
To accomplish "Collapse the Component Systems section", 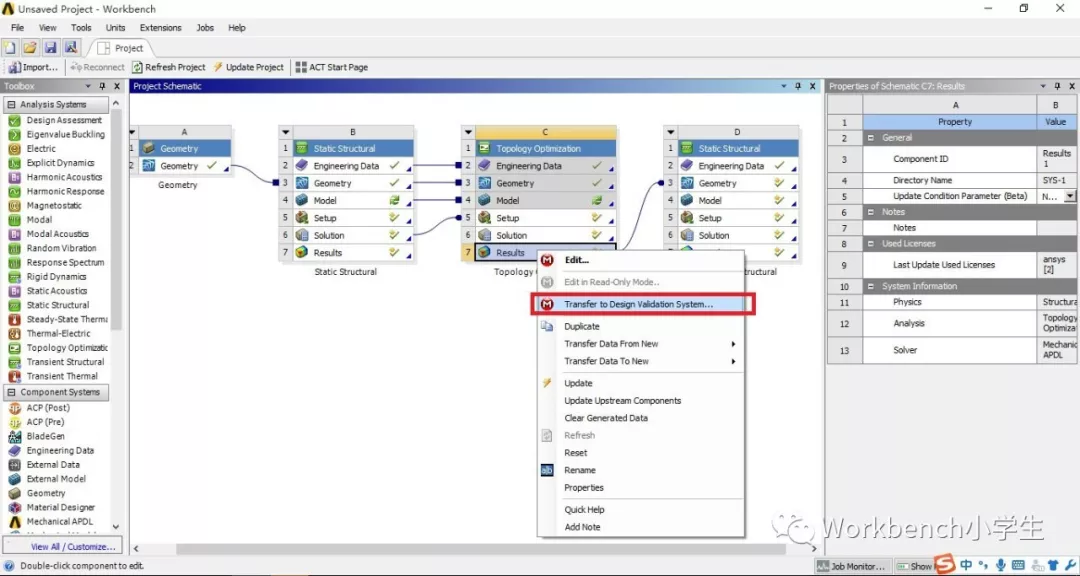I will point(11,392).
